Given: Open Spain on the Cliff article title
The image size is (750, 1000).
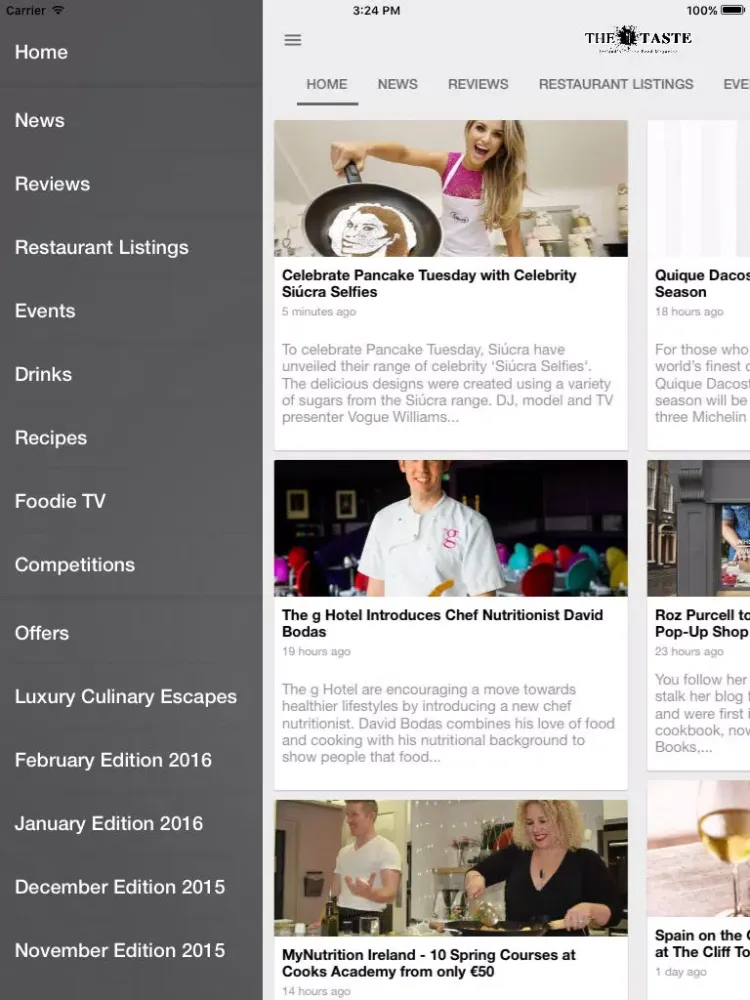Looking at the screenshot, I should point(702,944).
